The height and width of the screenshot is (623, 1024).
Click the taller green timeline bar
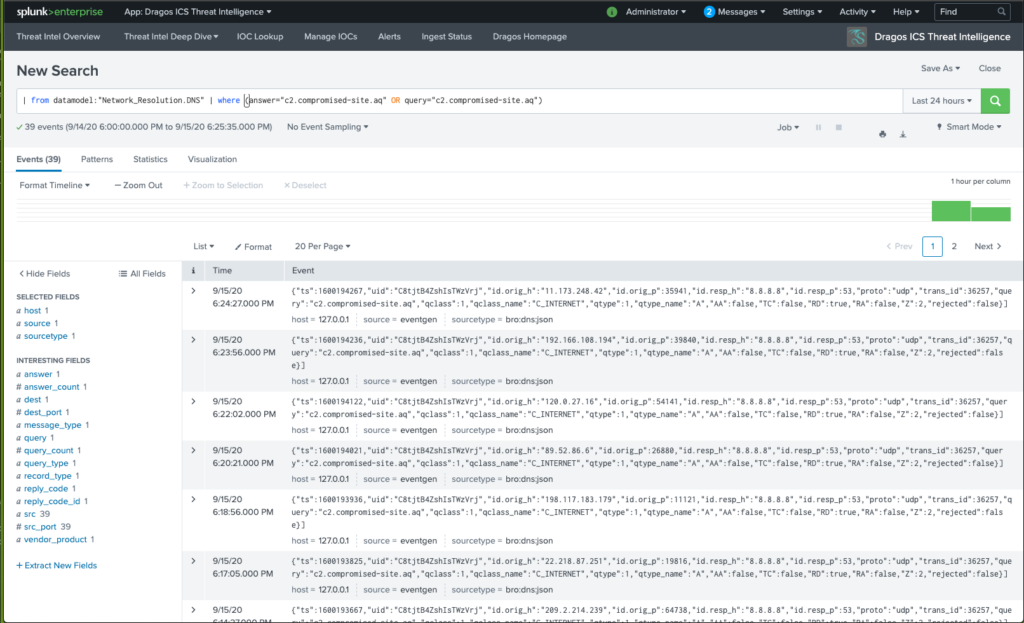click(x=951, y=211)
